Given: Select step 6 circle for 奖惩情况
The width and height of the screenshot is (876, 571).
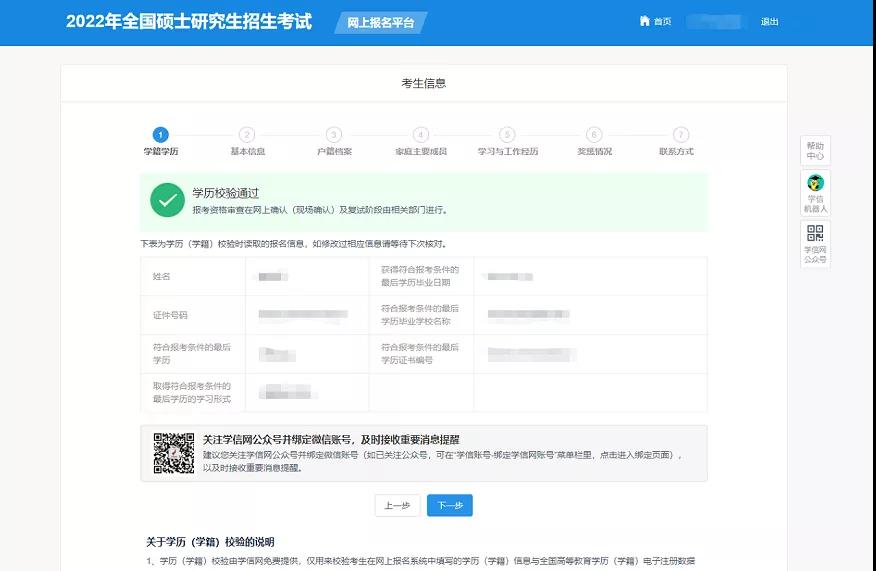Looking at the screenshot, I should 594,135.
